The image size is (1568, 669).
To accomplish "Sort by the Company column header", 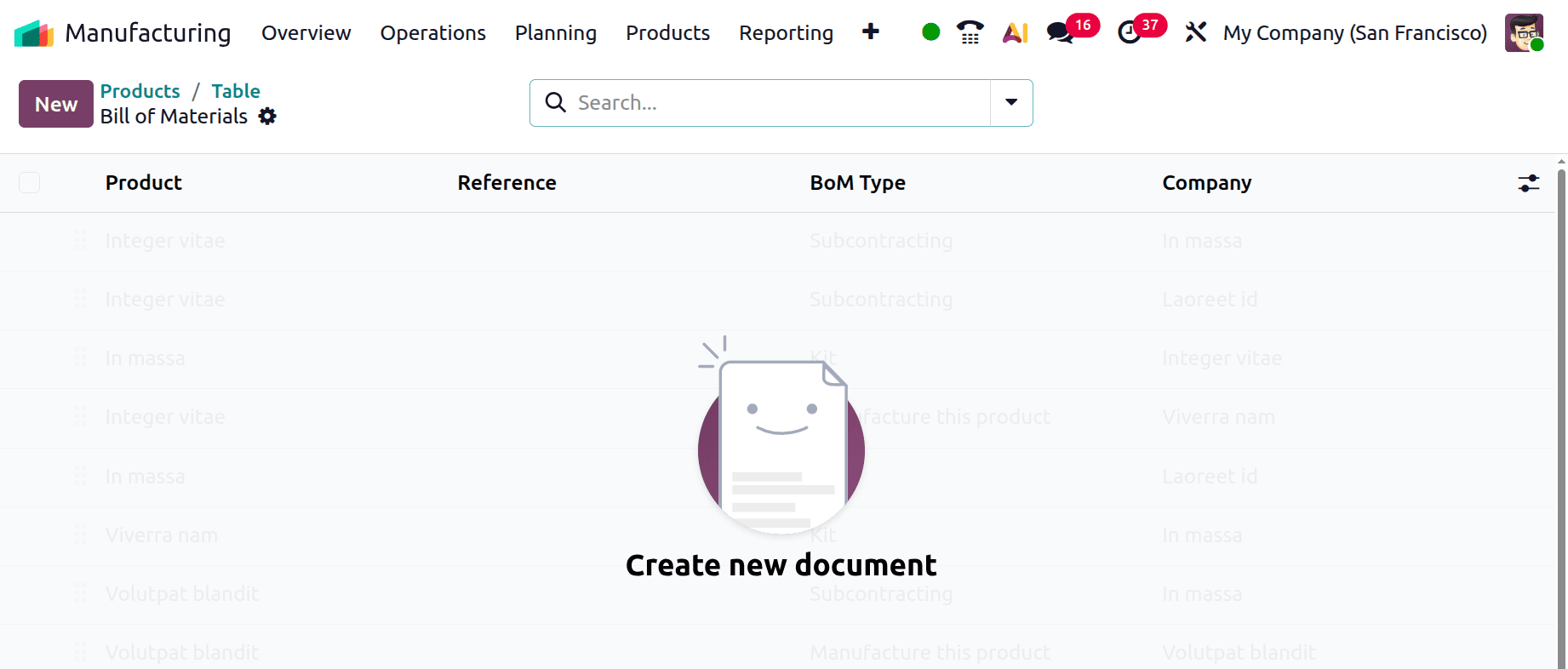I will (1207, 183).
